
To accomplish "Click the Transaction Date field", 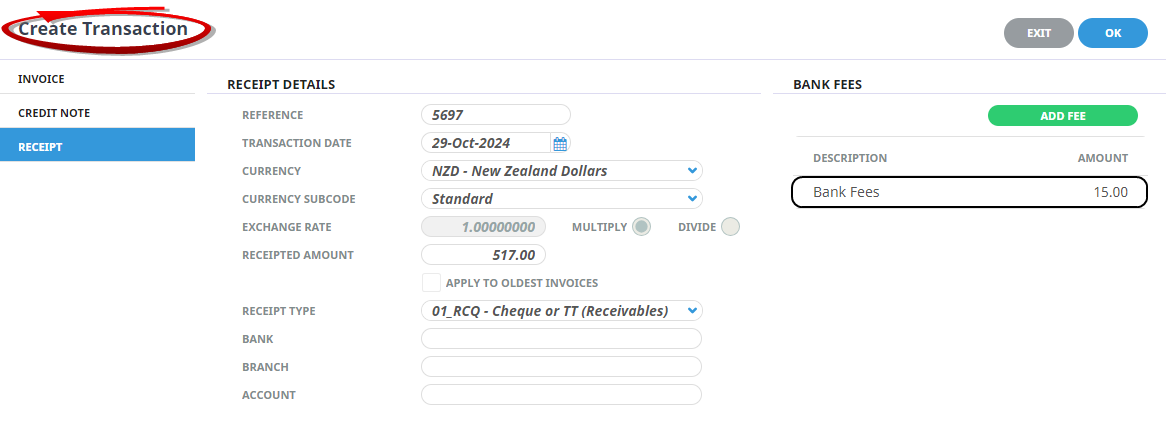I will pyautogui.click(x=485, y=143).
